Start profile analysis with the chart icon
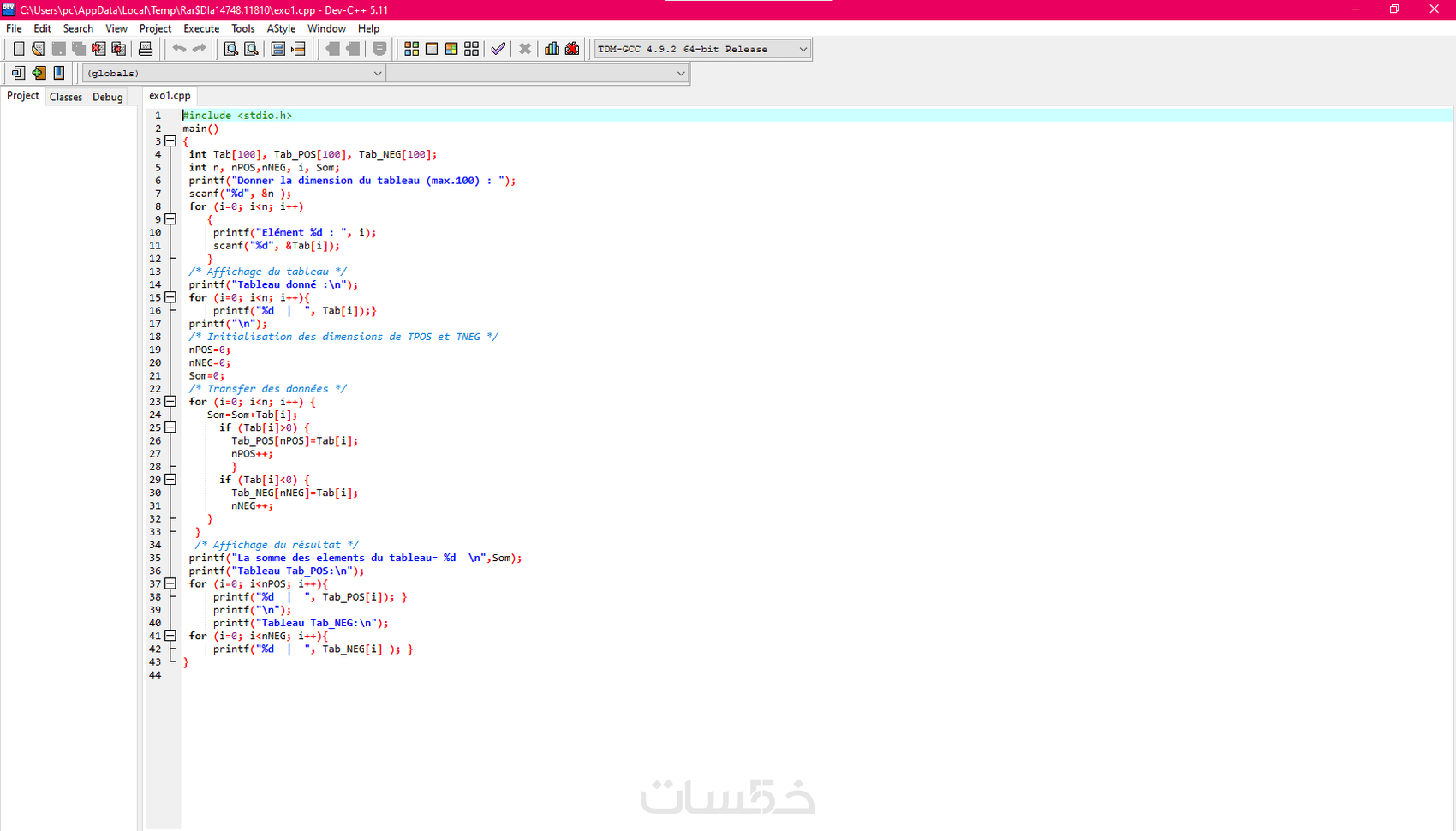 (x=552, y=49)
